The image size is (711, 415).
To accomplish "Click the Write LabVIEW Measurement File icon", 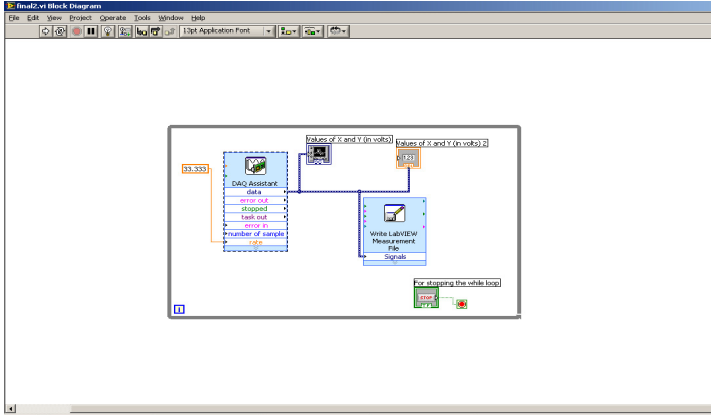I will click(394, 213).
